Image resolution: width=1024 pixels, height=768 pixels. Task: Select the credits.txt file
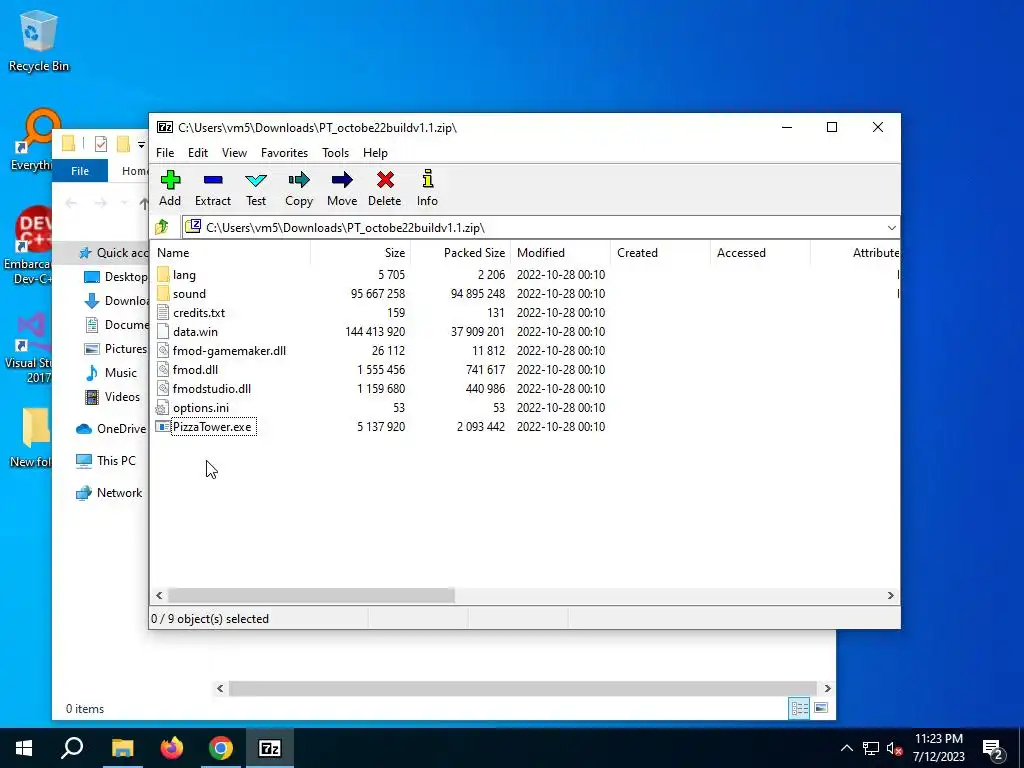point(199,313)
